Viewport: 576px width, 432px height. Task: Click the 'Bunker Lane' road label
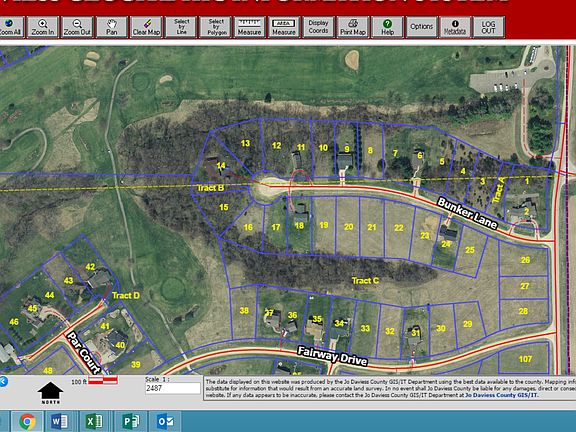pyautogui.click(x=468, y=213)
